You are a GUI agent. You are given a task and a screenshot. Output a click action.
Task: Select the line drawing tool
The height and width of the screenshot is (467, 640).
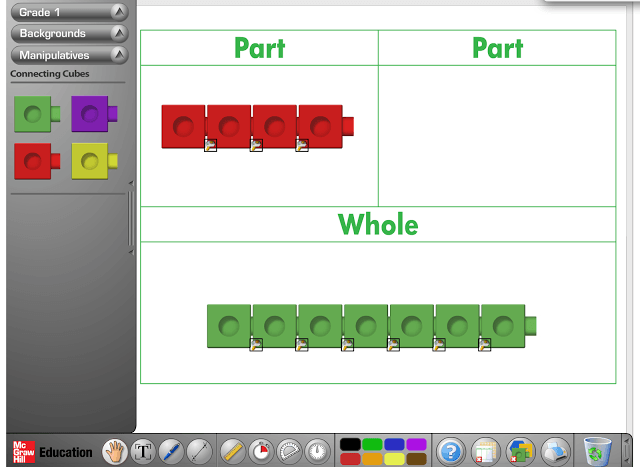tap(199, 451)
